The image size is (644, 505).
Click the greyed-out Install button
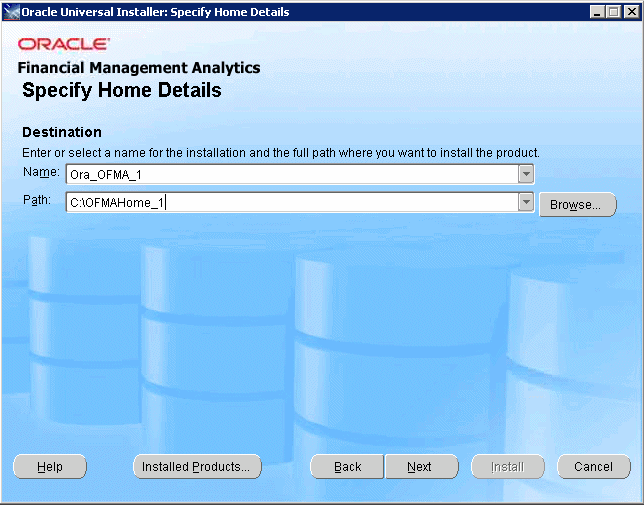508,466
